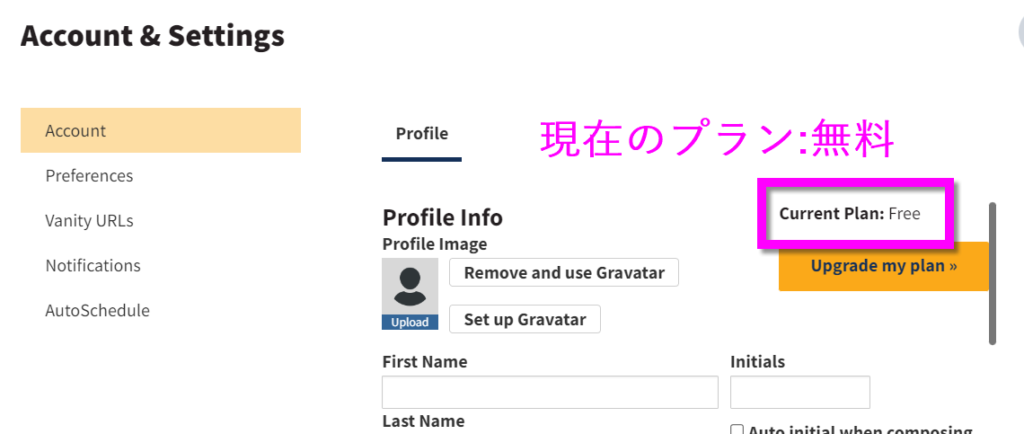This screenshot has width=1024, height=434.
Task: Click the Current Plan: Free label
Action: 850,213
